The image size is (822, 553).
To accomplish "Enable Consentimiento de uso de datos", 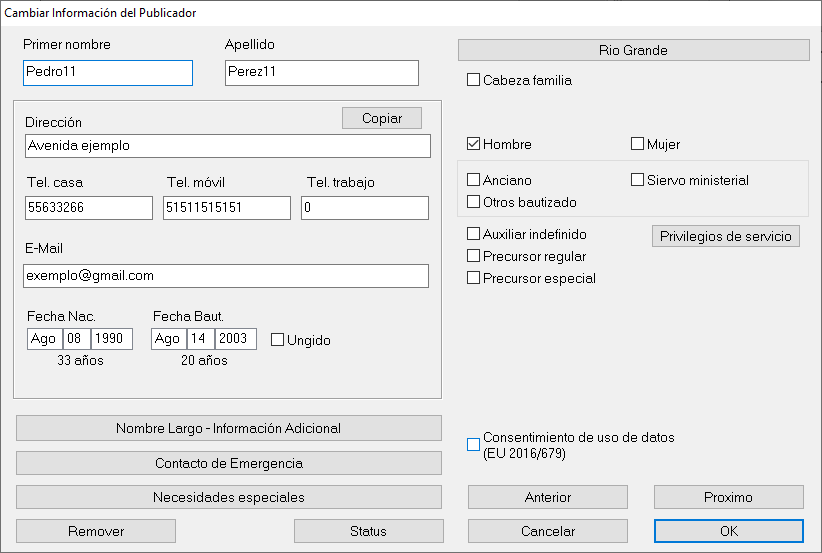I will point(474,445).
